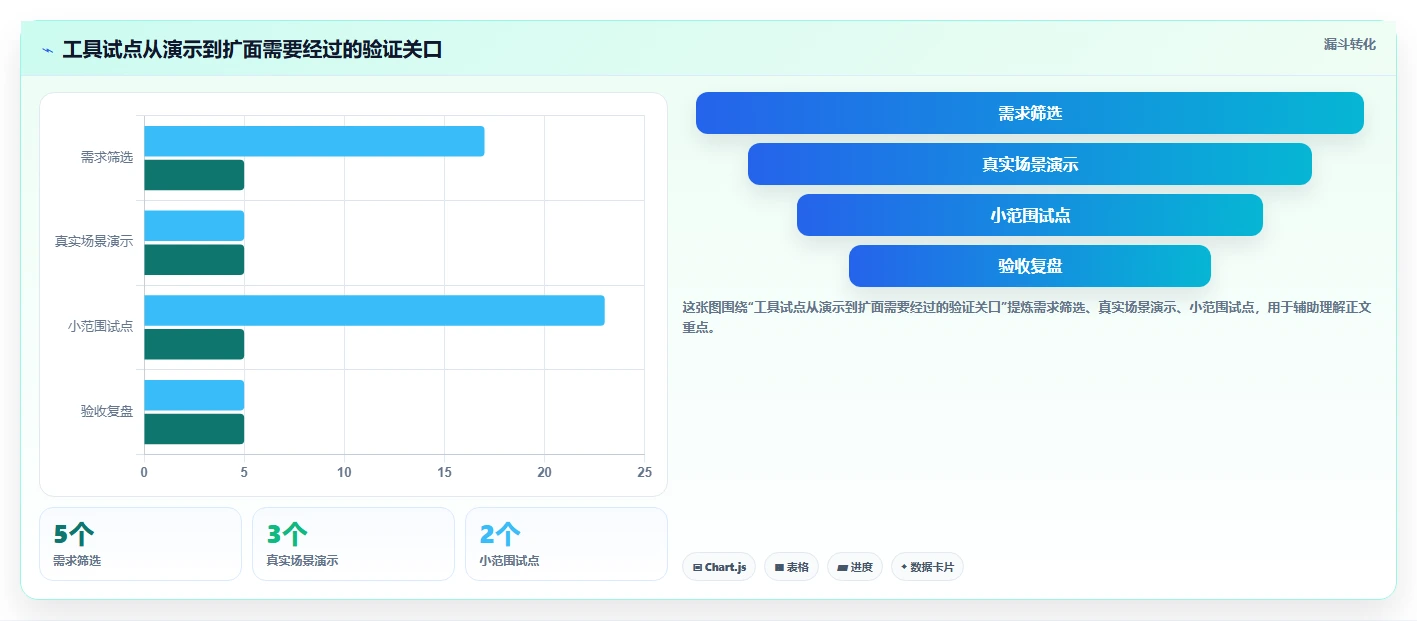Click the 5个 value in the data card
The image size is (1417, 621).
74,535
